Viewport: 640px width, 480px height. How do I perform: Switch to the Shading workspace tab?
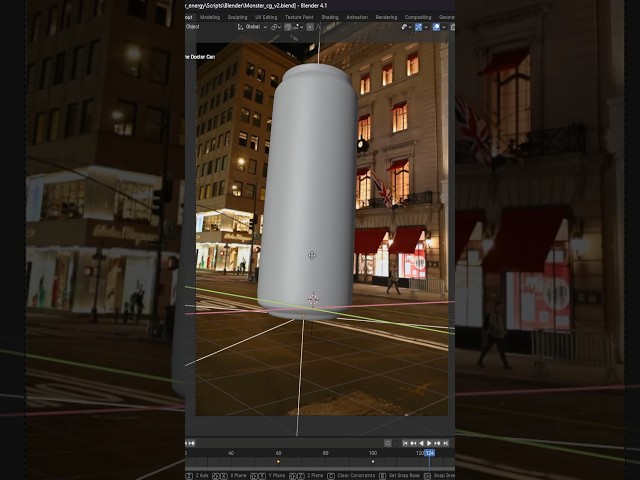(330, 17)
